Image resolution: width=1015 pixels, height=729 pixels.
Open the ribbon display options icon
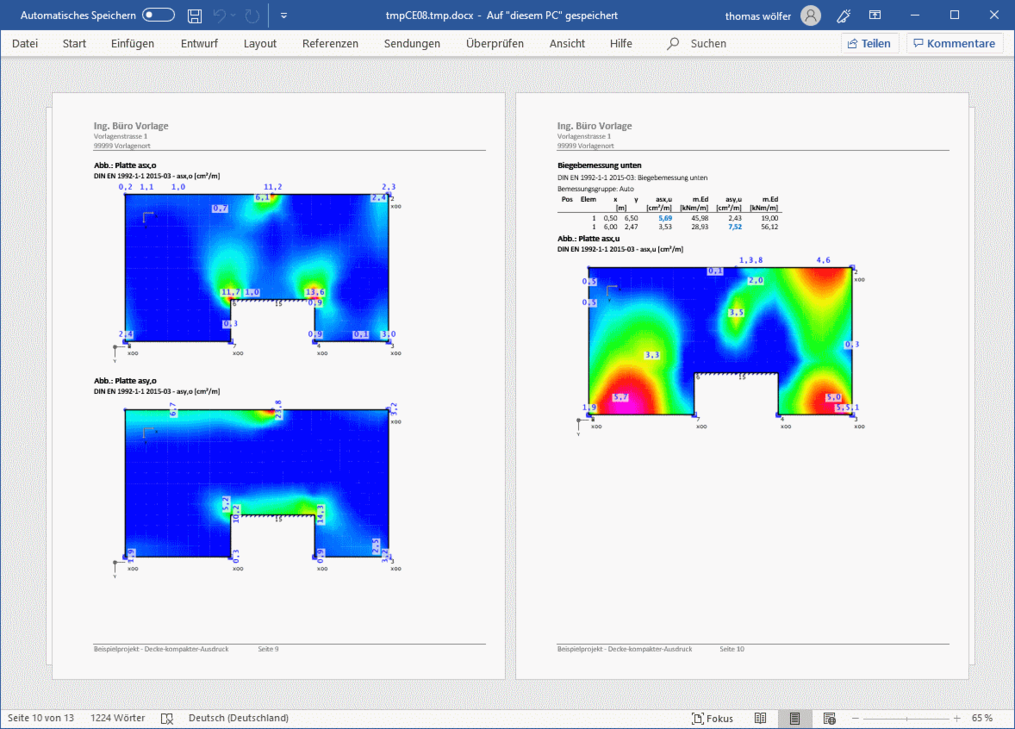point(875,16)
